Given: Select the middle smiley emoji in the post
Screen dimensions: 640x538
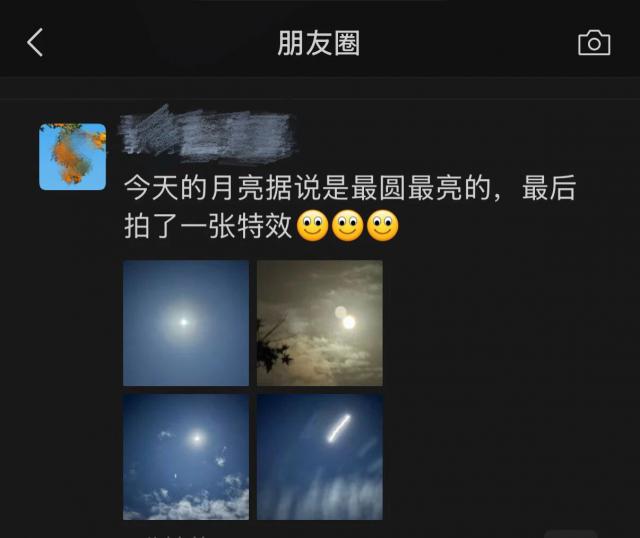Looking at the screenshot, I should click(x=347, y=226).
